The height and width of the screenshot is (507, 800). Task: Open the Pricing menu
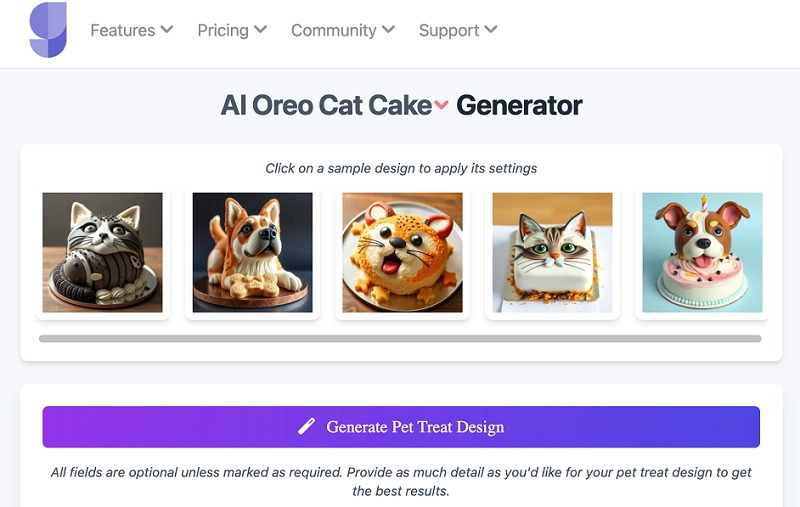[223, 30]
